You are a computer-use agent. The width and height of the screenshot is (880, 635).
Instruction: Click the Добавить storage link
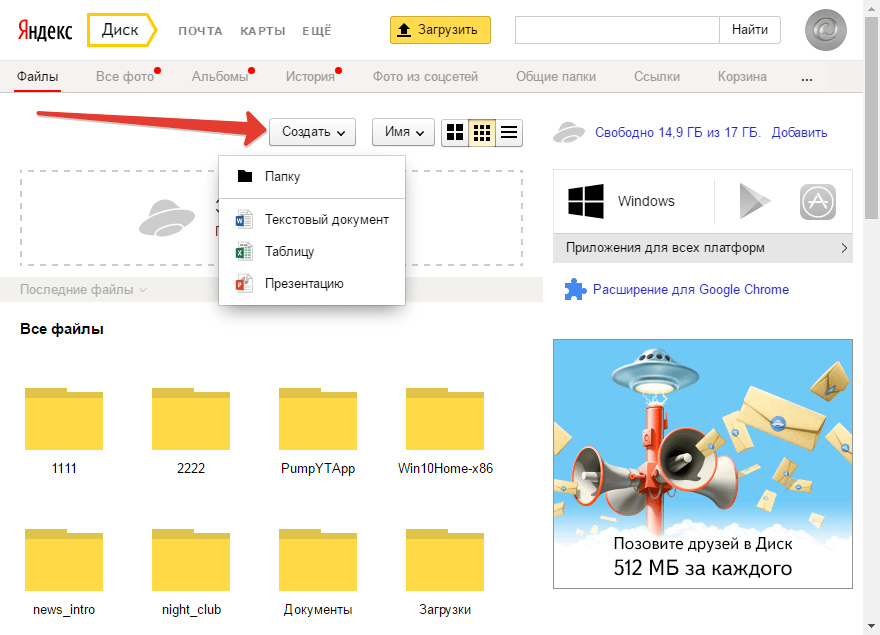click(x=799, y=132)
